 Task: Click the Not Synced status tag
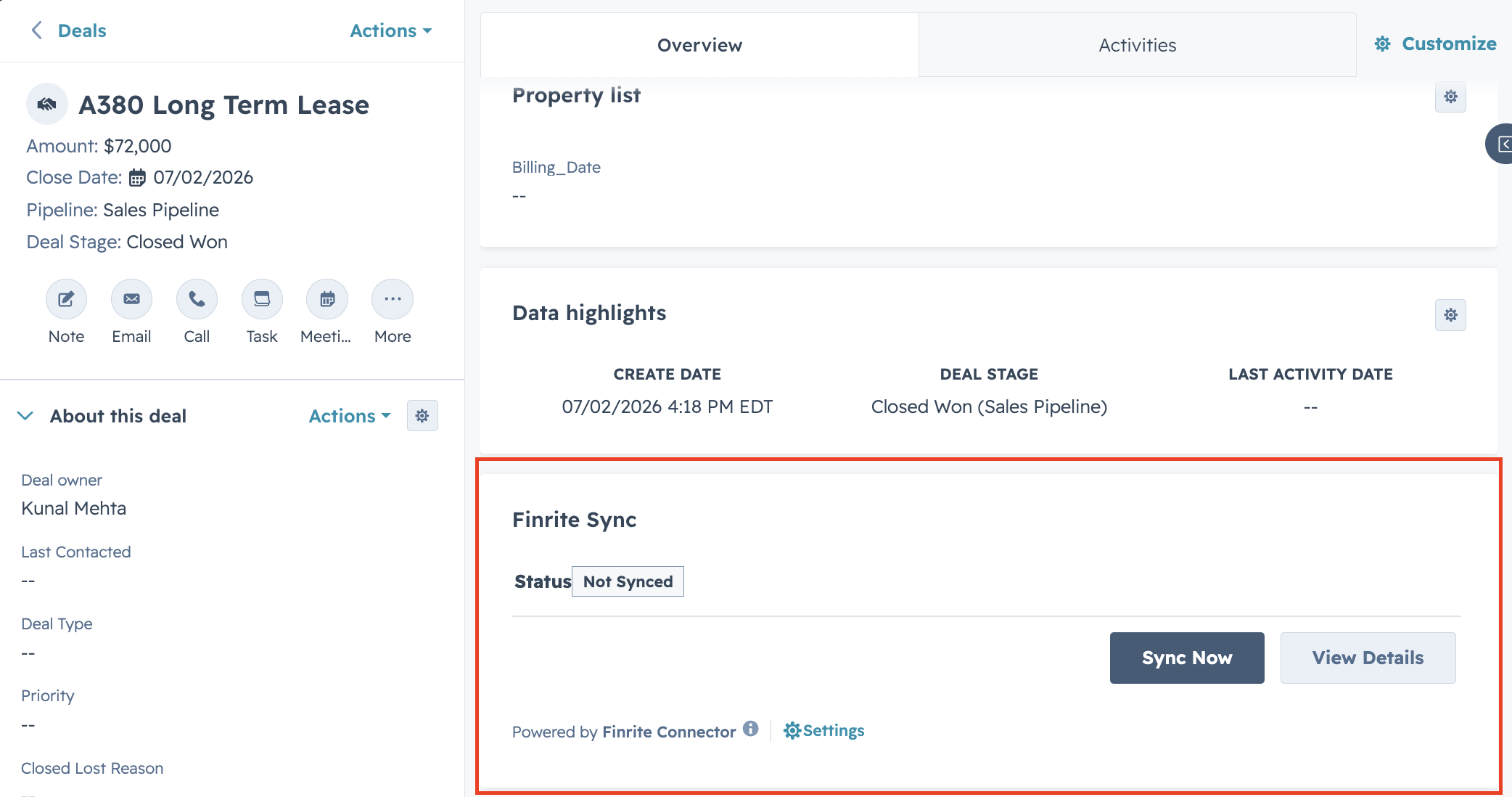(x=628, y=581)
